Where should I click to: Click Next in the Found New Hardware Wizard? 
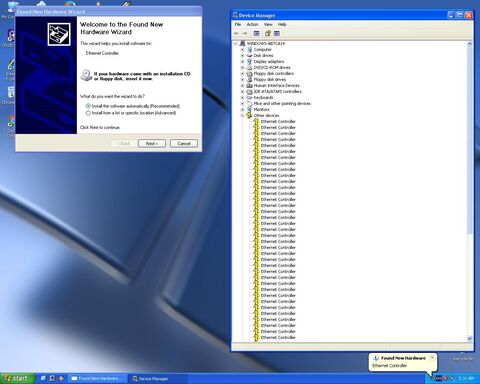152,143
